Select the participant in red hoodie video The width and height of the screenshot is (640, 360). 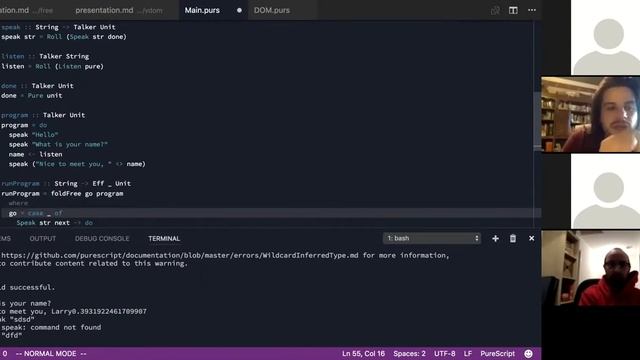click(x=591, y=268)
